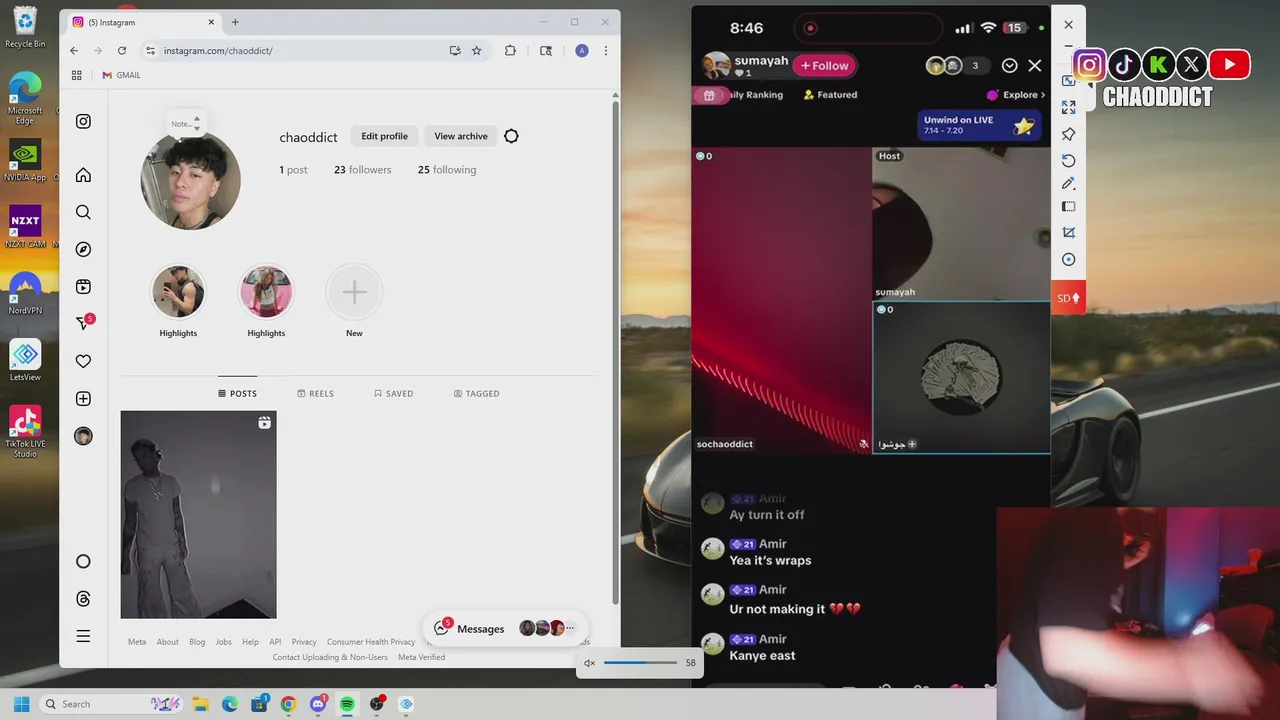Open Instagram Home in the sidebar

[83, 175]
